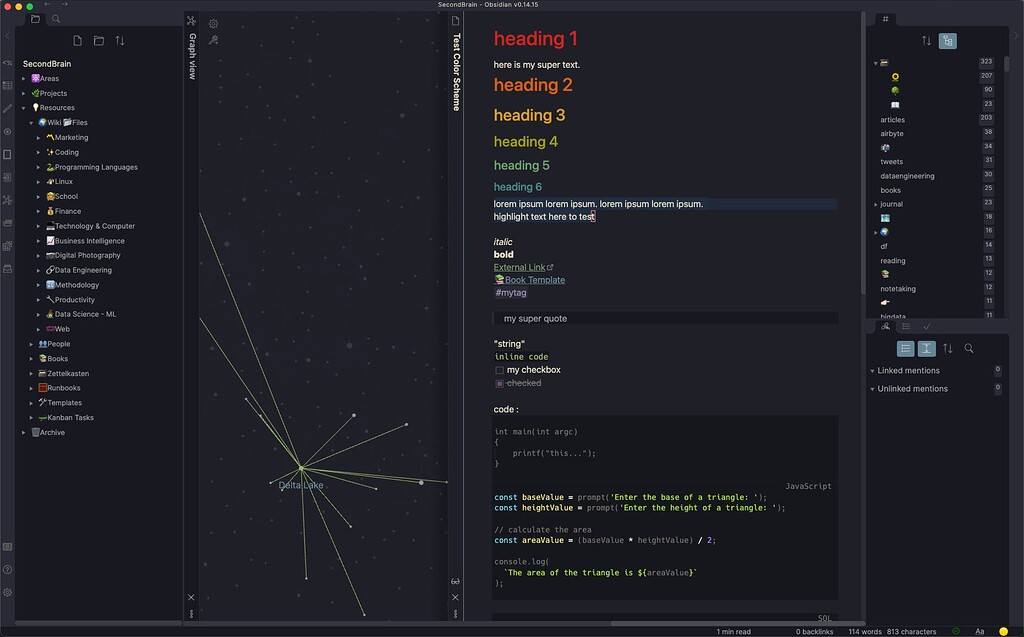Select the 'dataengineering' tag
This screenshot has height=637, width=1024.
coord(907,176)
